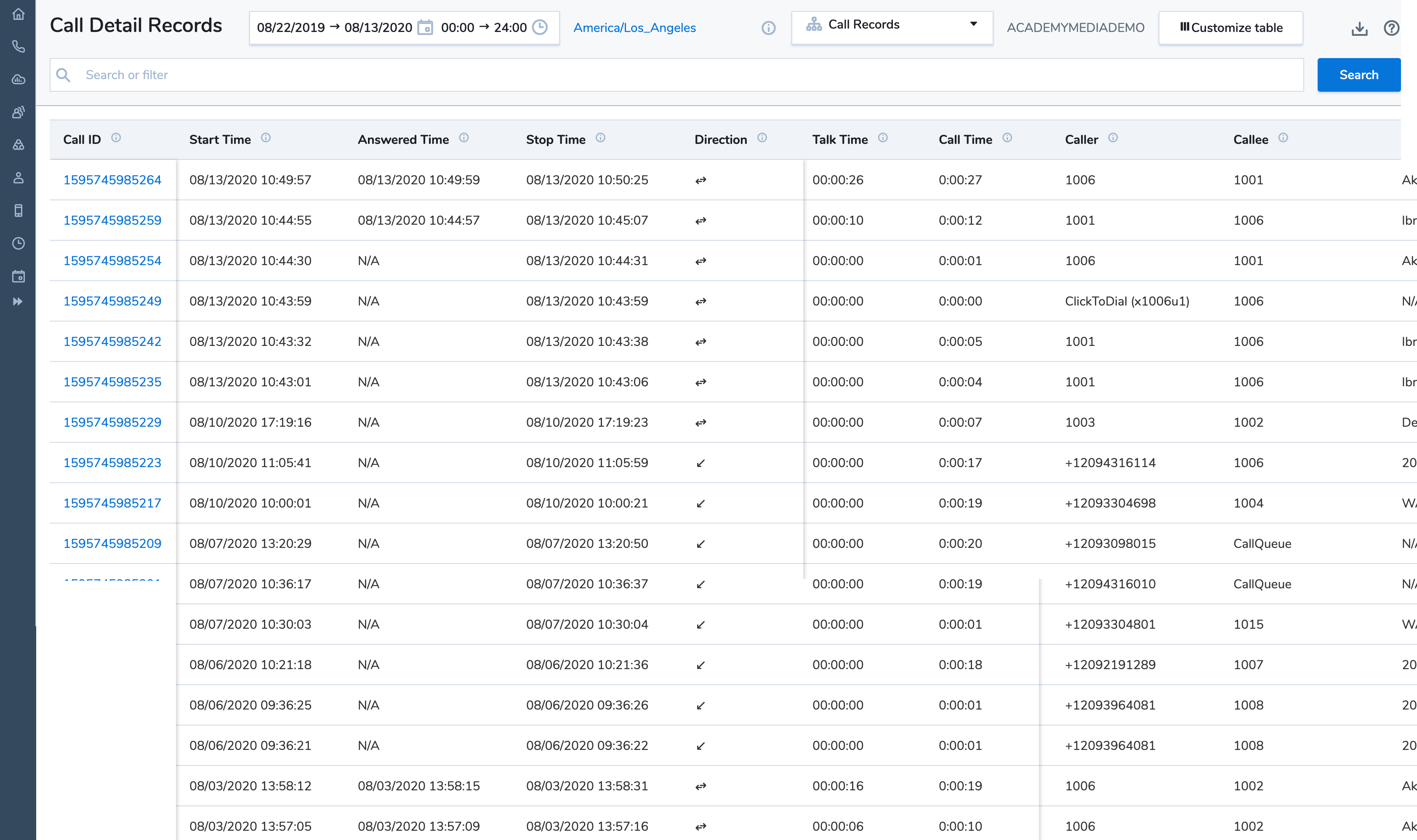1417x840 pixels.
Task: Open the organization cubes sidebar icon
Action: pyautogui.click(x=18, y=145)
